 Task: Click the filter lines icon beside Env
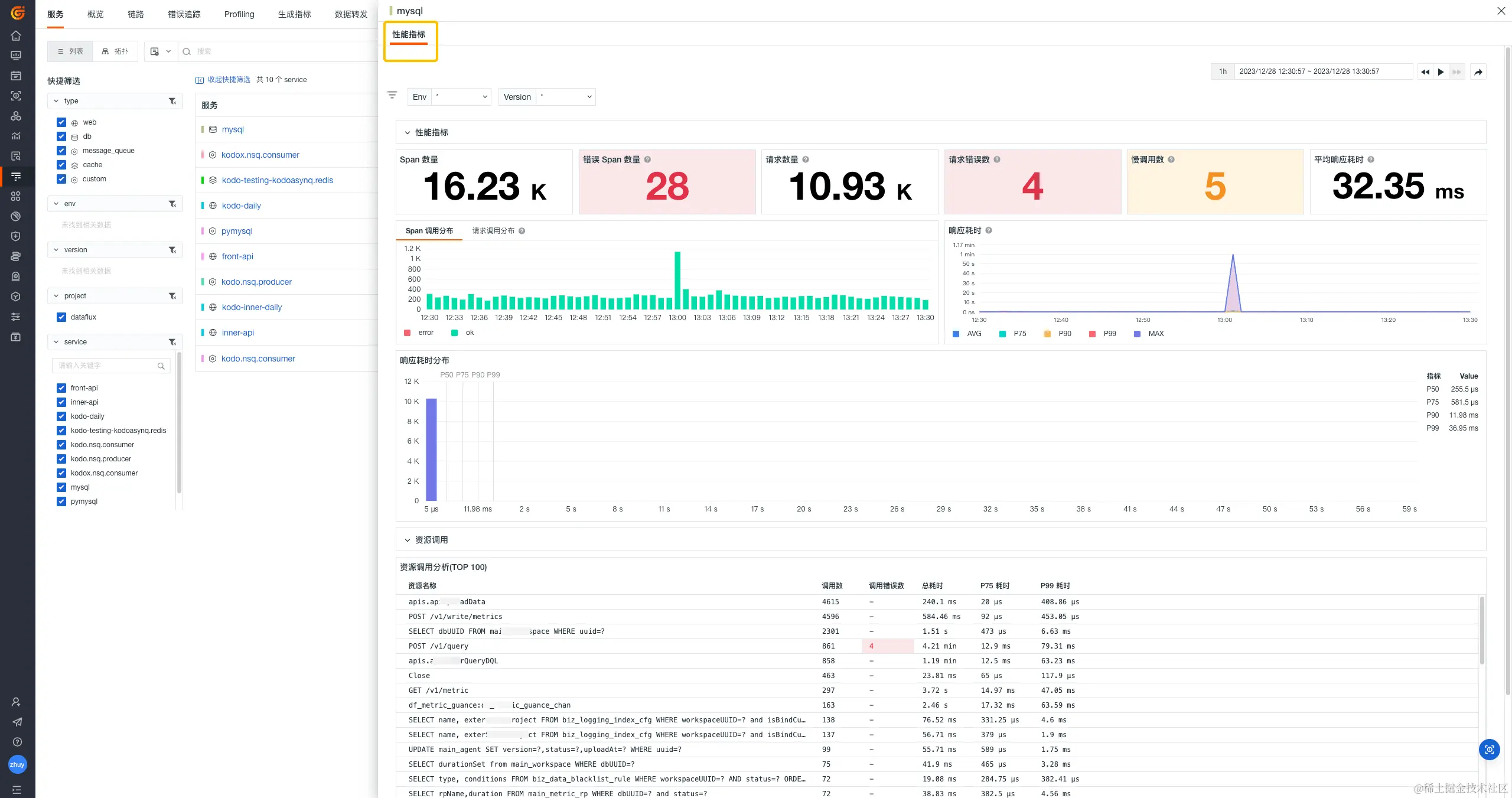392,95
